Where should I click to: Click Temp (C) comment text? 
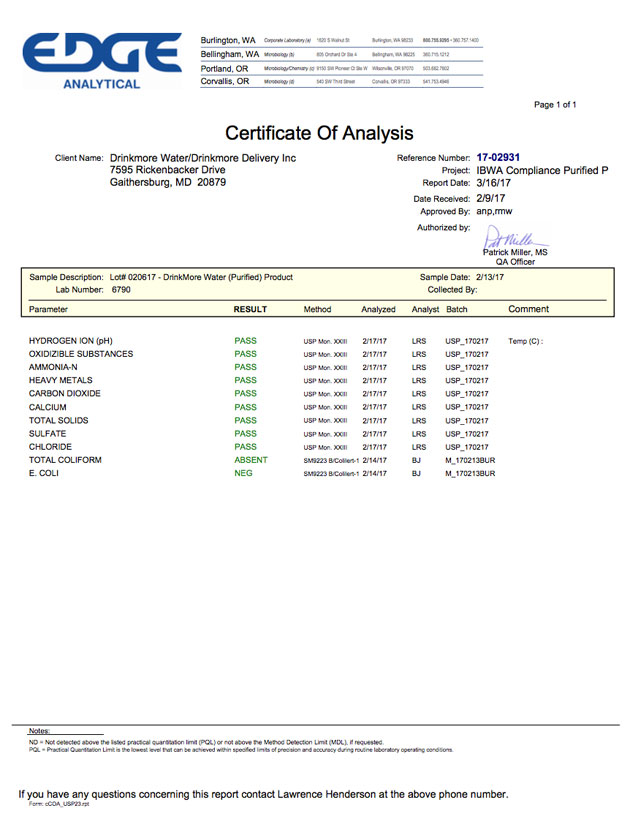[526, 341]
